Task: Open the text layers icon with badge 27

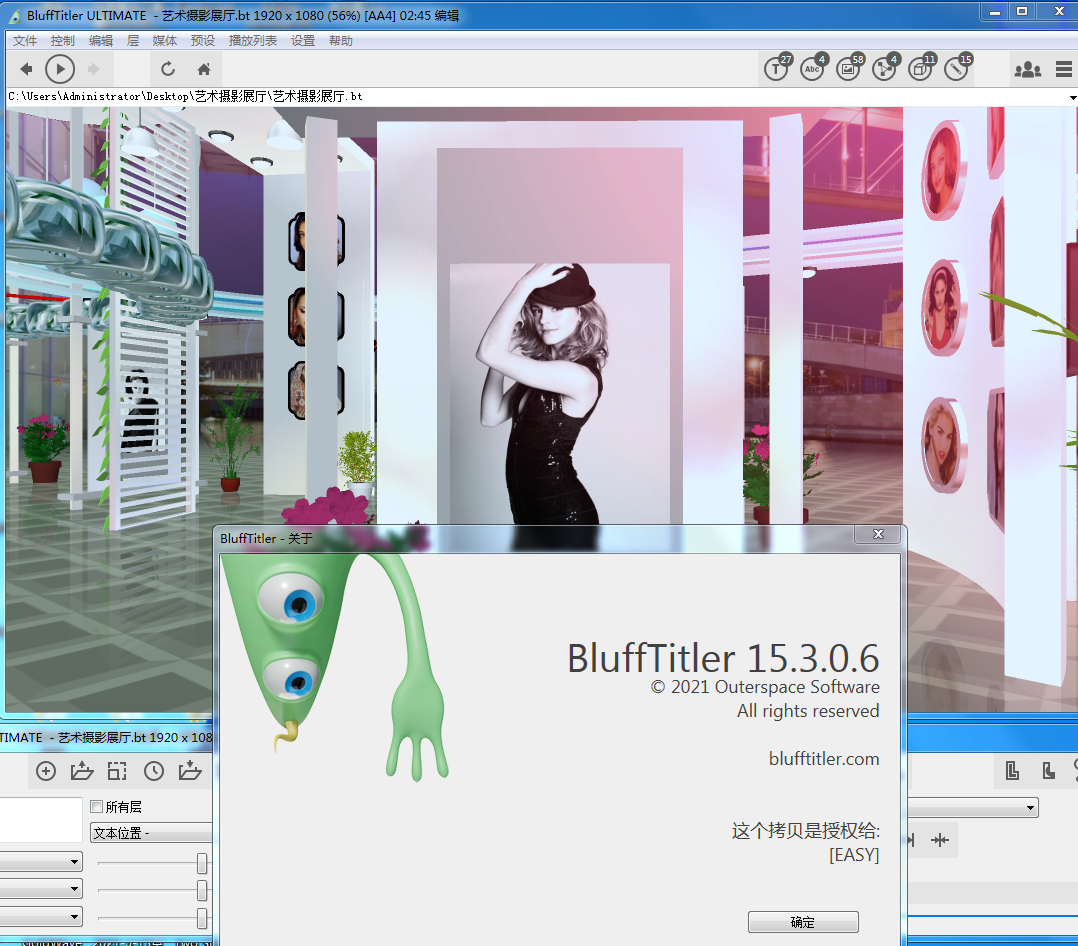Action: pos(778,68)
